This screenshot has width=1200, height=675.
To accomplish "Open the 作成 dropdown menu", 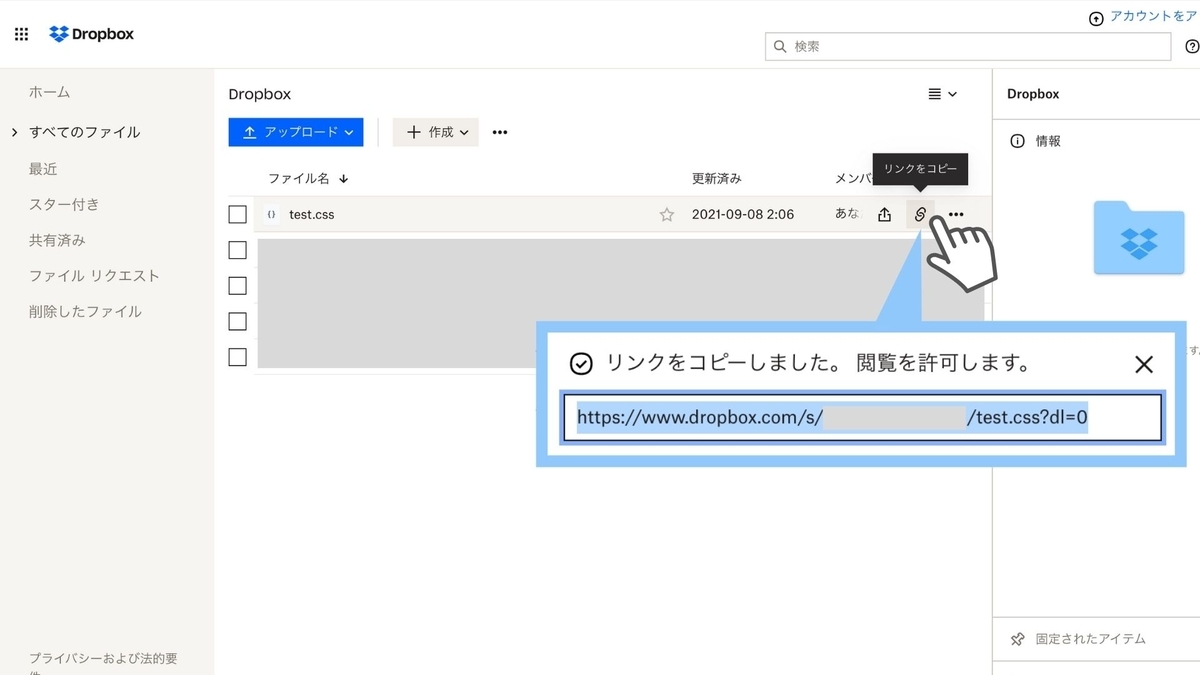I will (435, 131).
